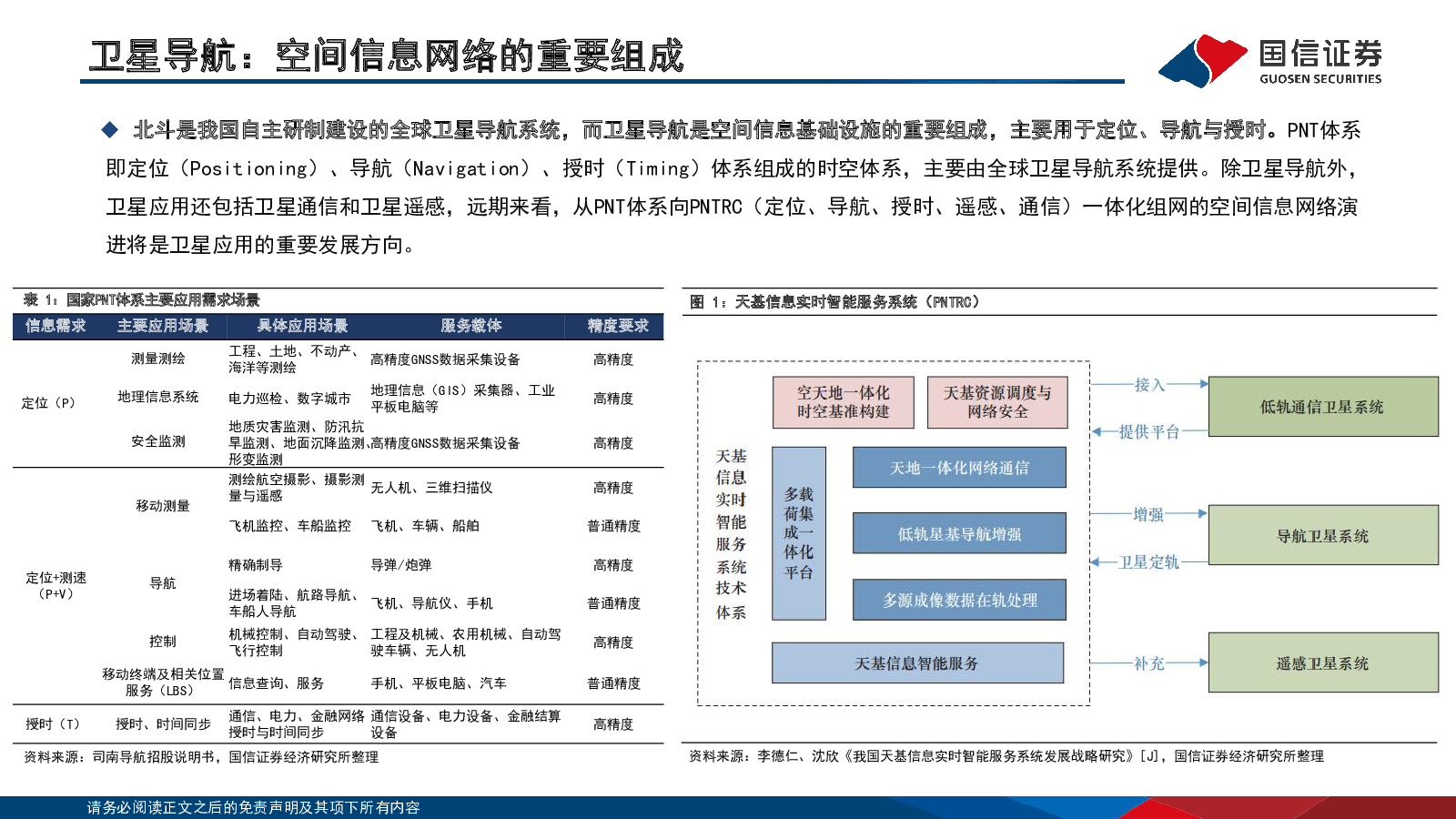
Task: Click the 精确制导 cell
Action: 256,565
